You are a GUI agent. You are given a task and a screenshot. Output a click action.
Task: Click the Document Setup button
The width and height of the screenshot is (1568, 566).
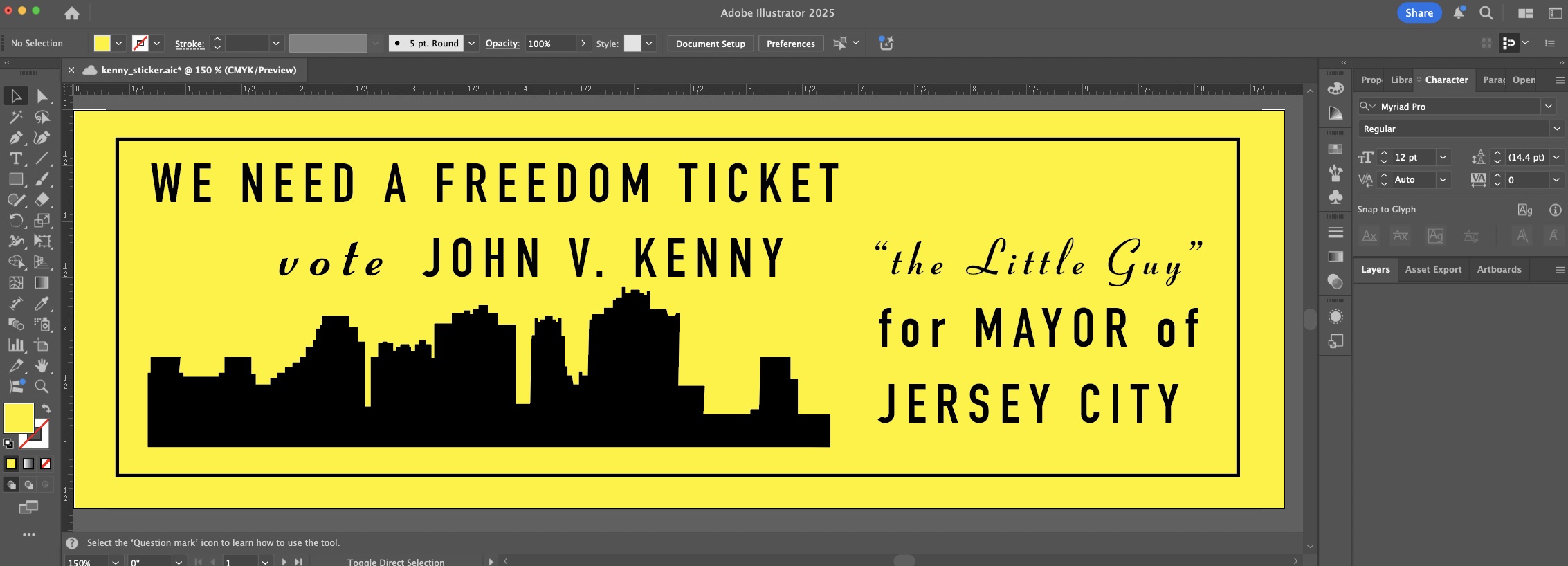pyautogui.click(x=710, y=44)
